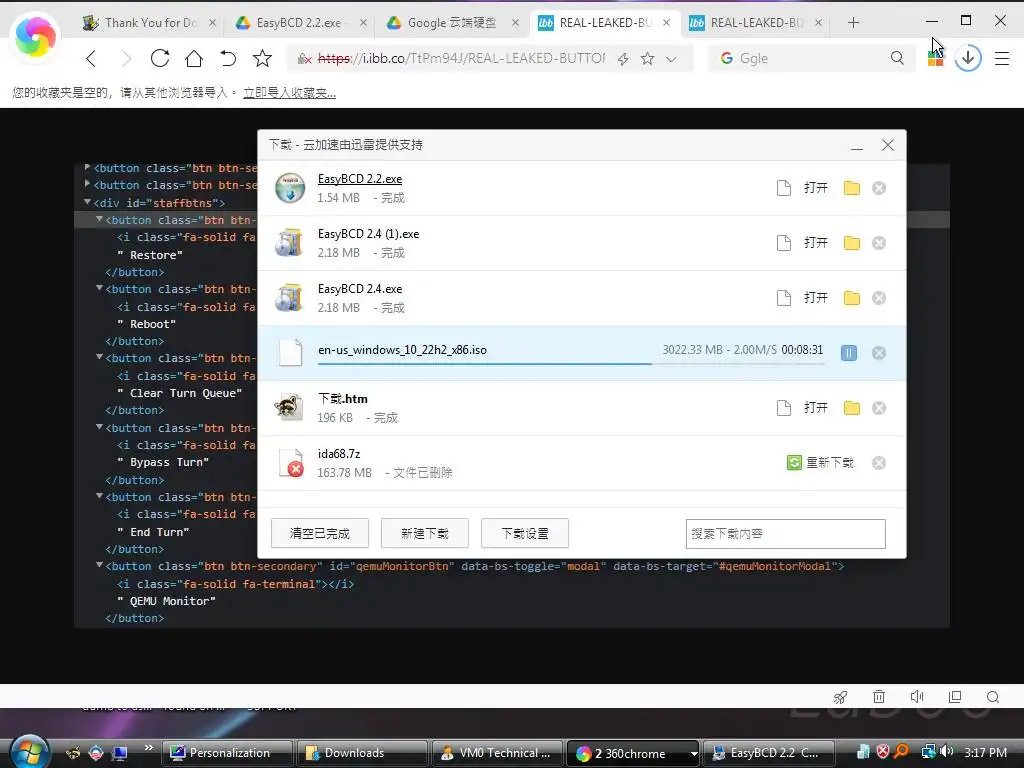Open the download manager arrow icon
Image resolution: width=1024 pixels, height=768 pixels.
click(x=968, y=58)
